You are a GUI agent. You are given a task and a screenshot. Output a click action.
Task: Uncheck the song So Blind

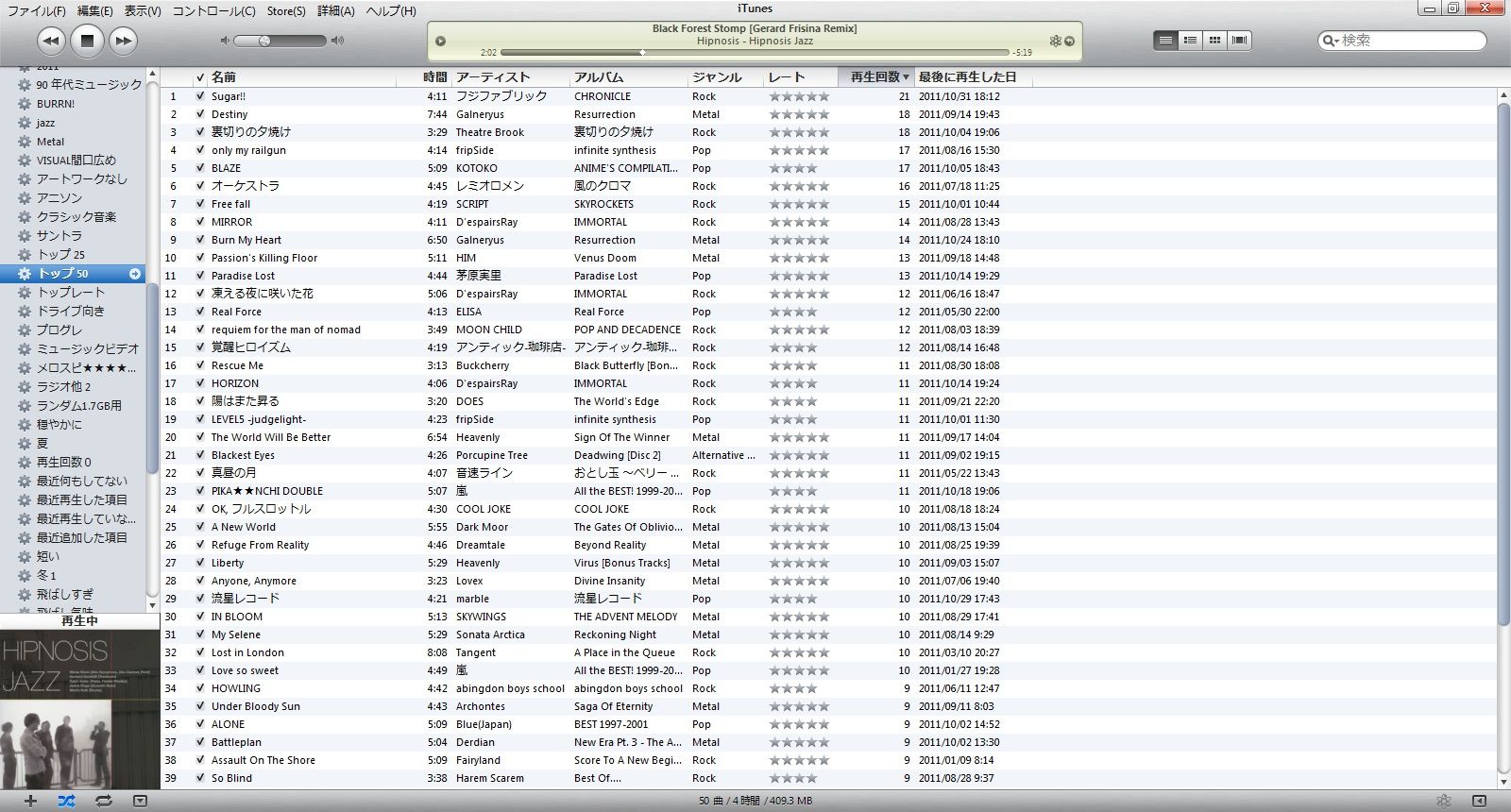[200, 778]
